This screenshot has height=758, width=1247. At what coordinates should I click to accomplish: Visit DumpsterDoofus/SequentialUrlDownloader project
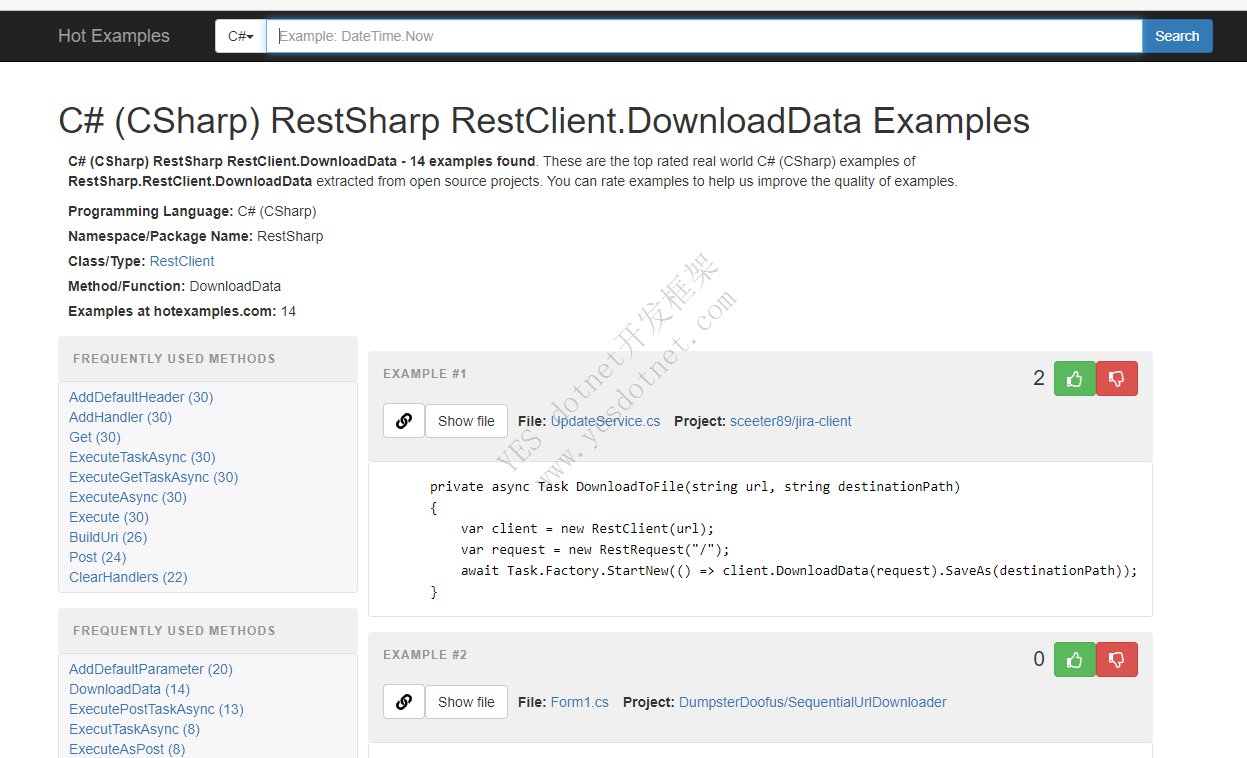tap(813, 702)
